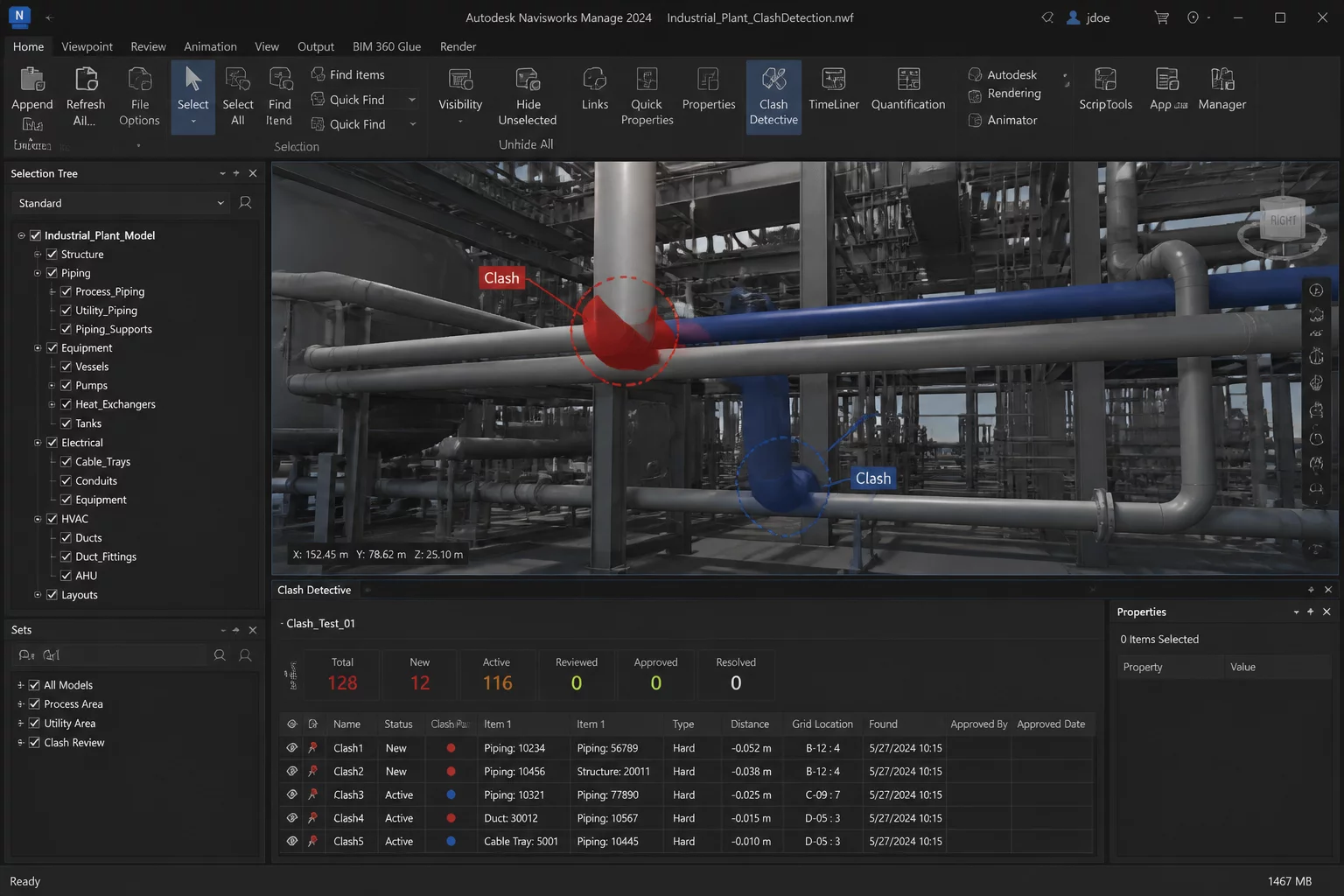Open the Standard dropdown in Selection Tree
This screenshot has height=896, width=1344.
tap(121, 203)
